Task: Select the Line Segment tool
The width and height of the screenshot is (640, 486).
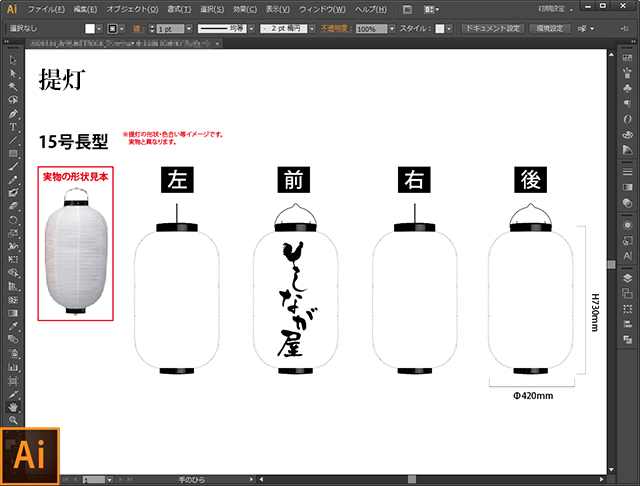Action: tap(13, 140)
